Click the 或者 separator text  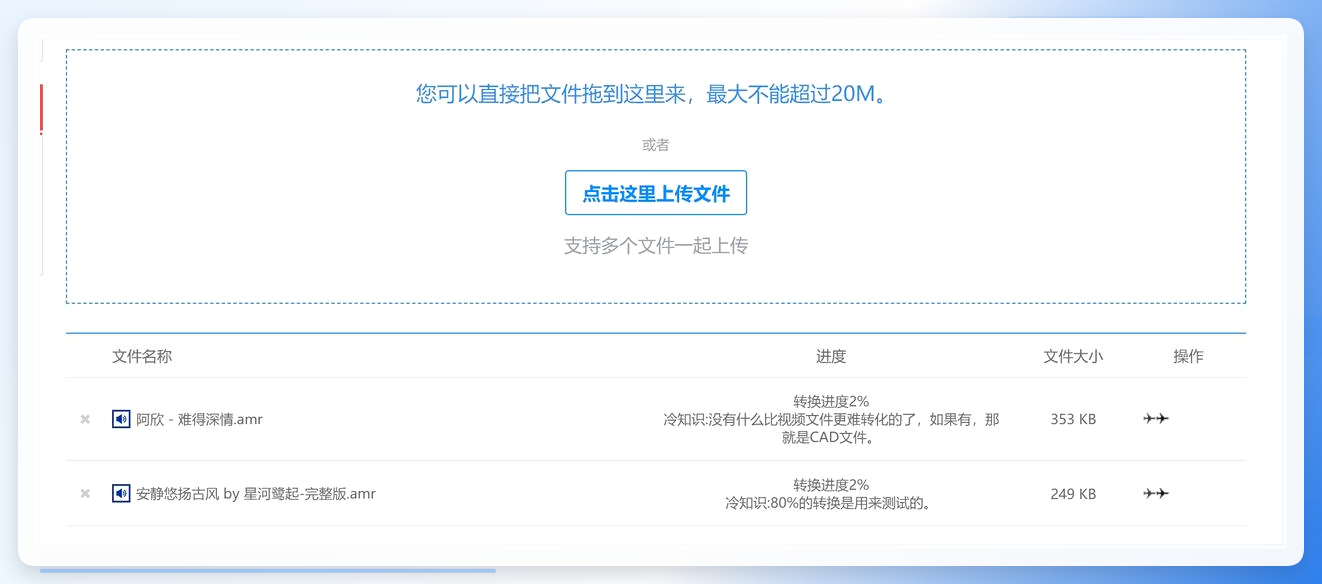click(x=656, y=145)
